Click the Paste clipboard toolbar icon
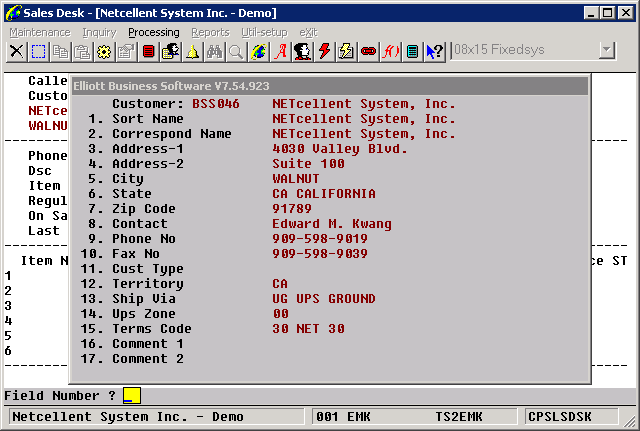The width and height of the screenshot is (640, 431). tap(83, 52)
